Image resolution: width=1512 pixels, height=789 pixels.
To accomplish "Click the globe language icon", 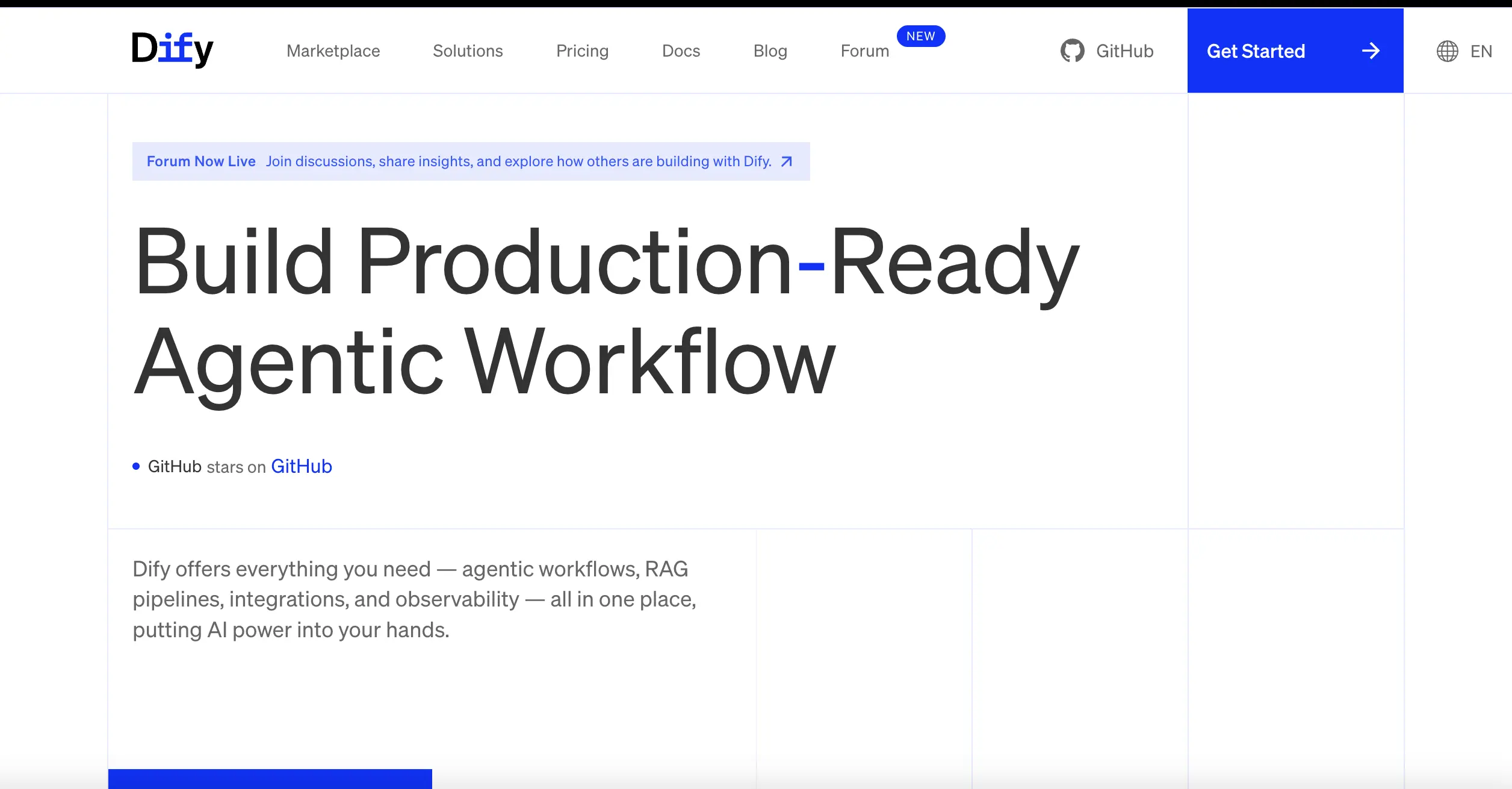I will point(1447,51).
